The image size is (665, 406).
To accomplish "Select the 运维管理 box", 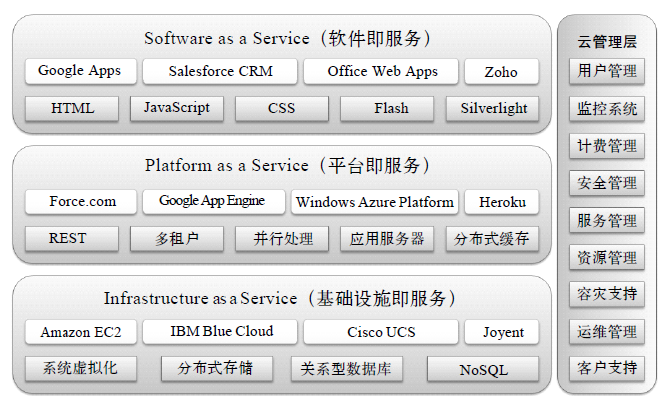I will (607, 332).
